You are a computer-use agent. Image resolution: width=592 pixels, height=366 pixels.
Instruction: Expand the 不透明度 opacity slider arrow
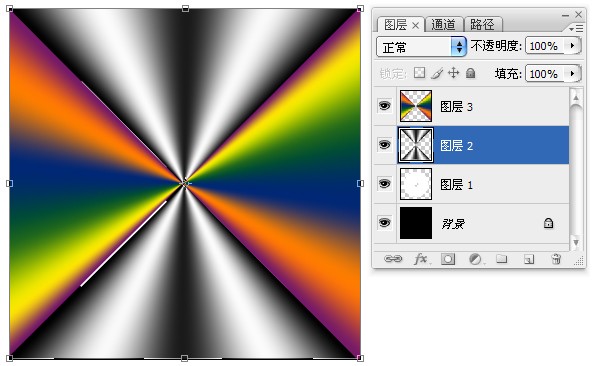coord(572,46)
